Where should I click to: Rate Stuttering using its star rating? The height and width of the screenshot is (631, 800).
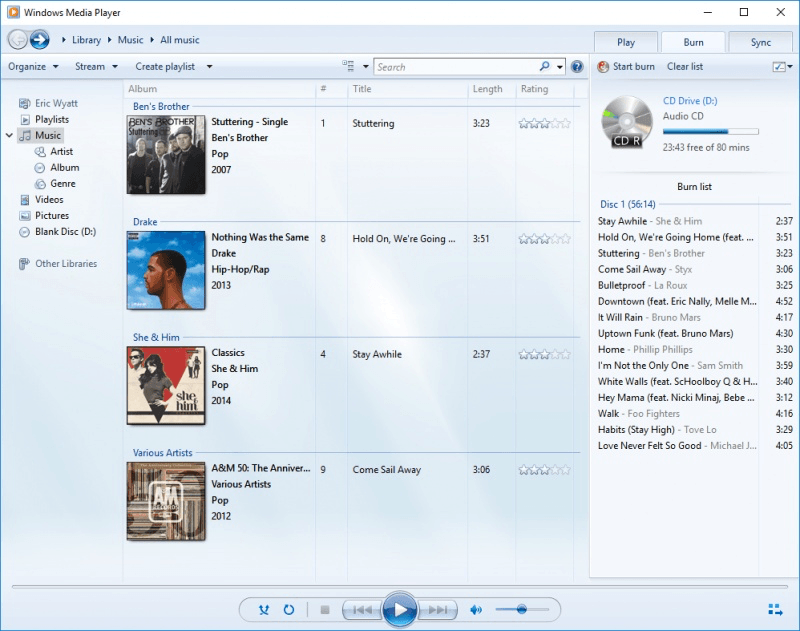(544, 123)
